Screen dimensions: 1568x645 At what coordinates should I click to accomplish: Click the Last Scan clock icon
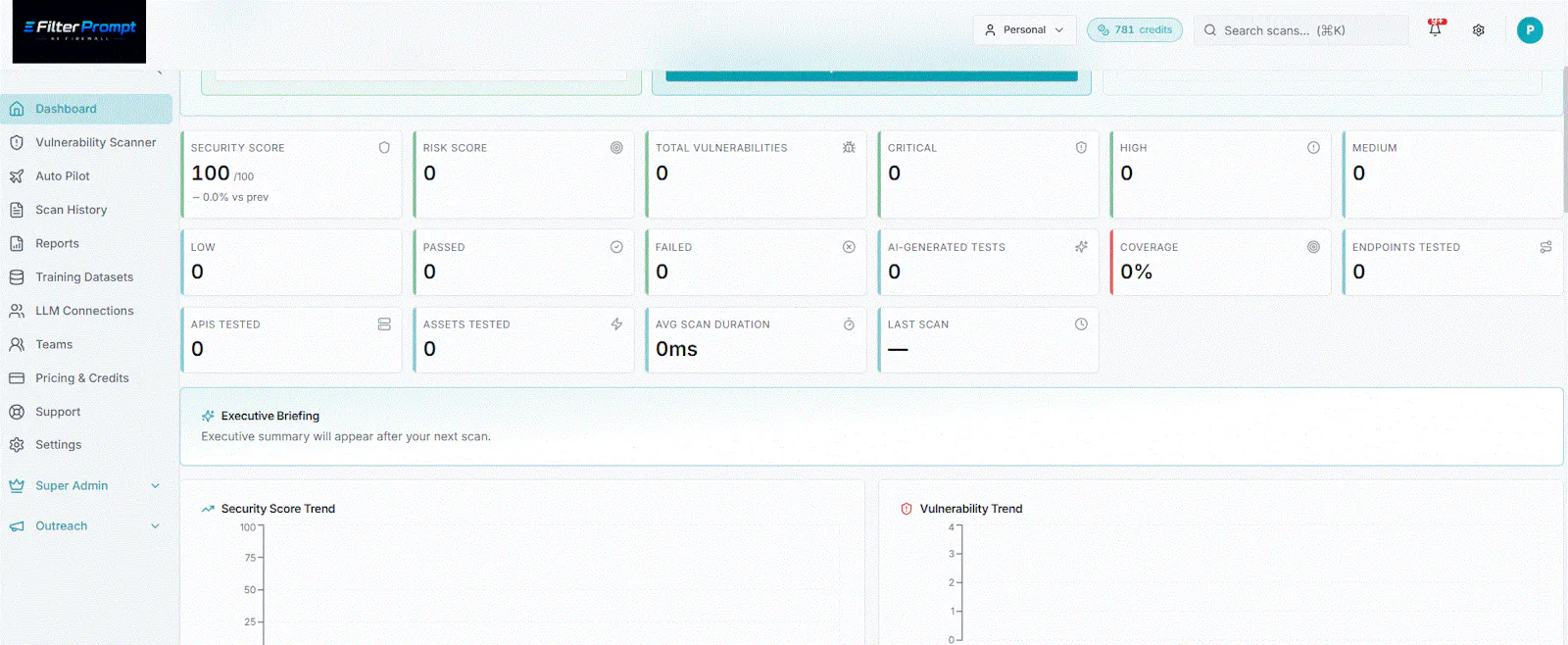point(1081,324)
